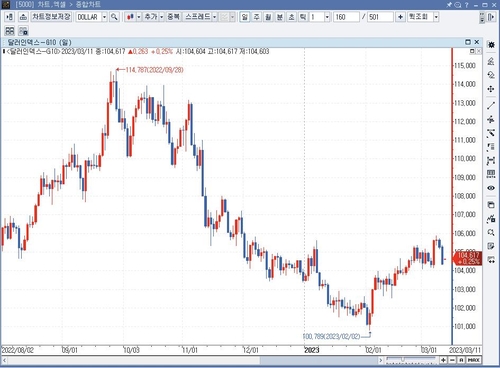Click the 501 total count input field
The image size is (500, 368).
pos(381,17)
